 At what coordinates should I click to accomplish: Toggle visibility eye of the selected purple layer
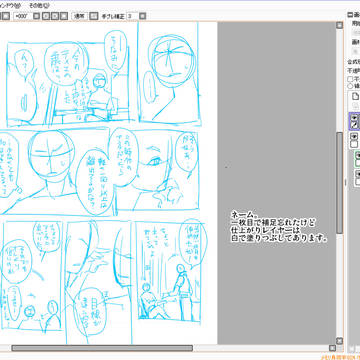[x=355, y=118]
